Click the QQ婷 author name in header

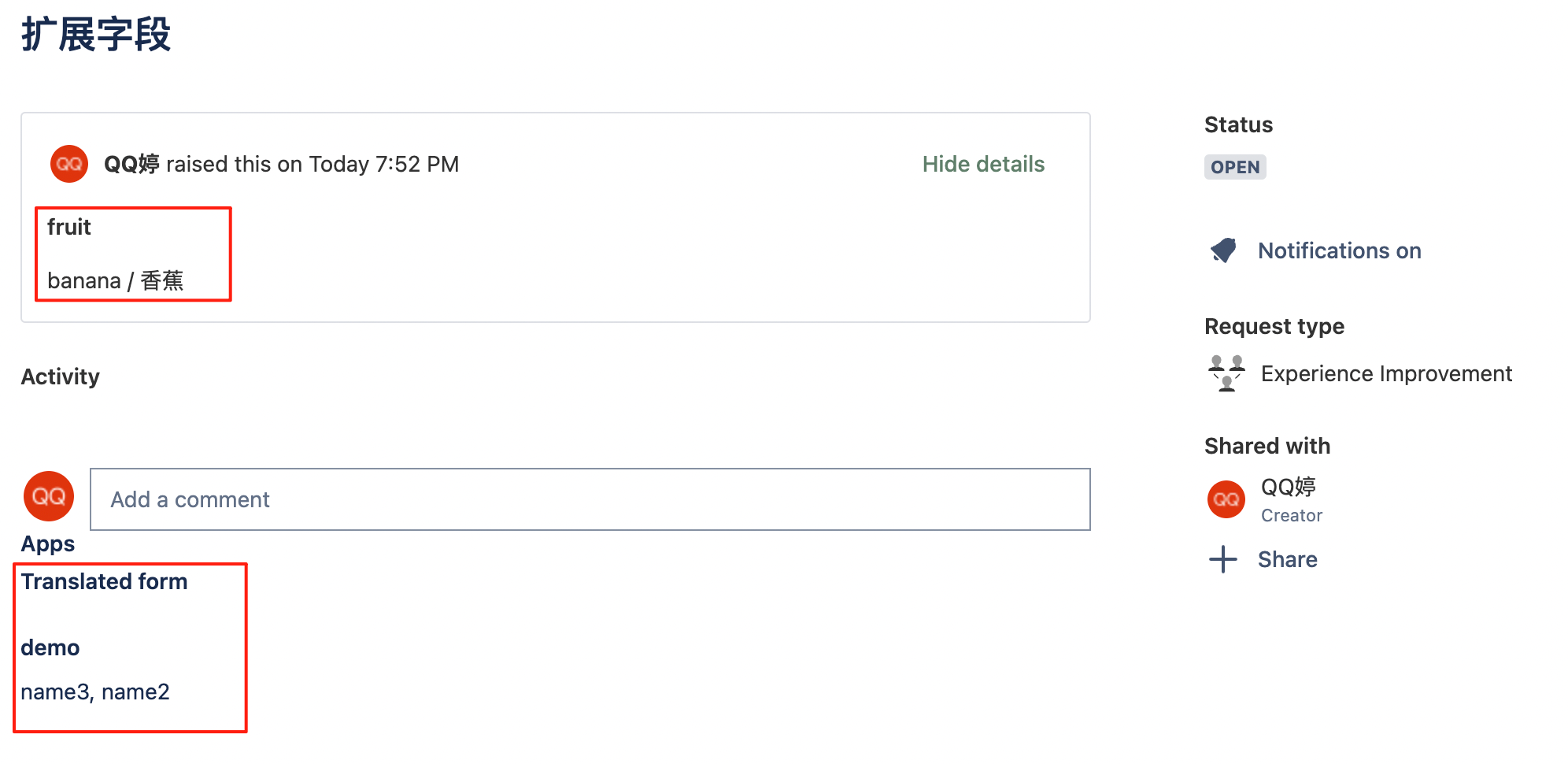coord(131,164)
